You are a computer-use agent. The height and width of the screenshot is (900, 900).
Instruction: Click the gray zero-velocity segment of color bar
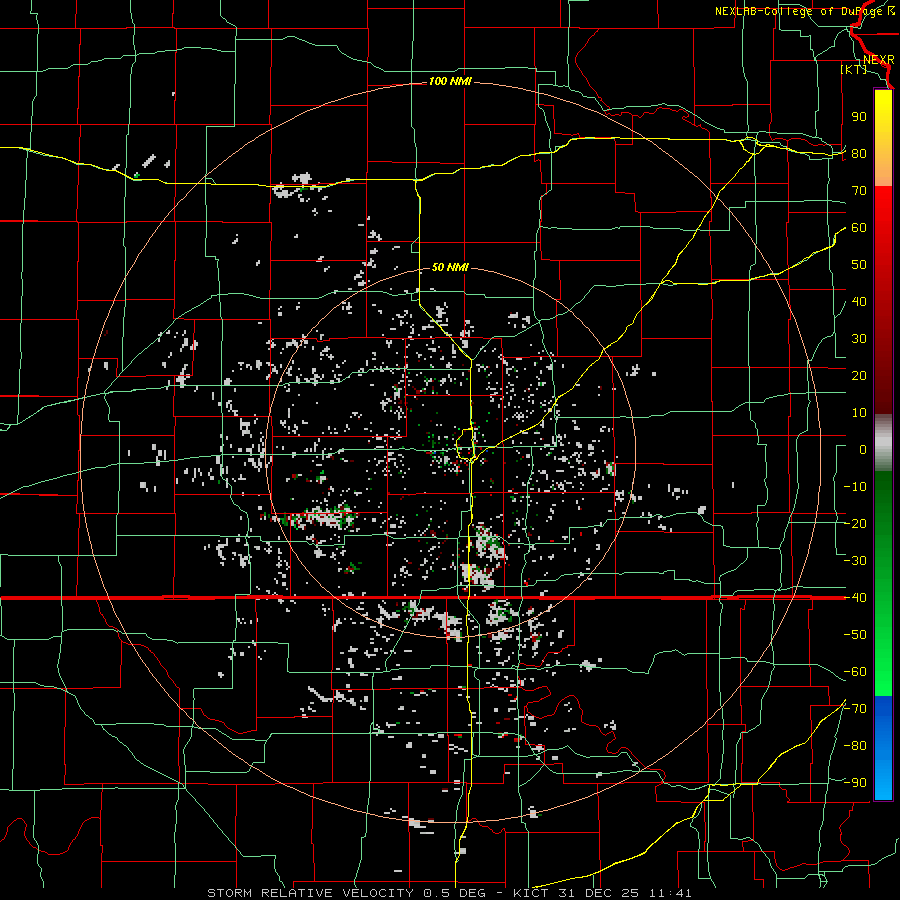[x=883, y=443]
